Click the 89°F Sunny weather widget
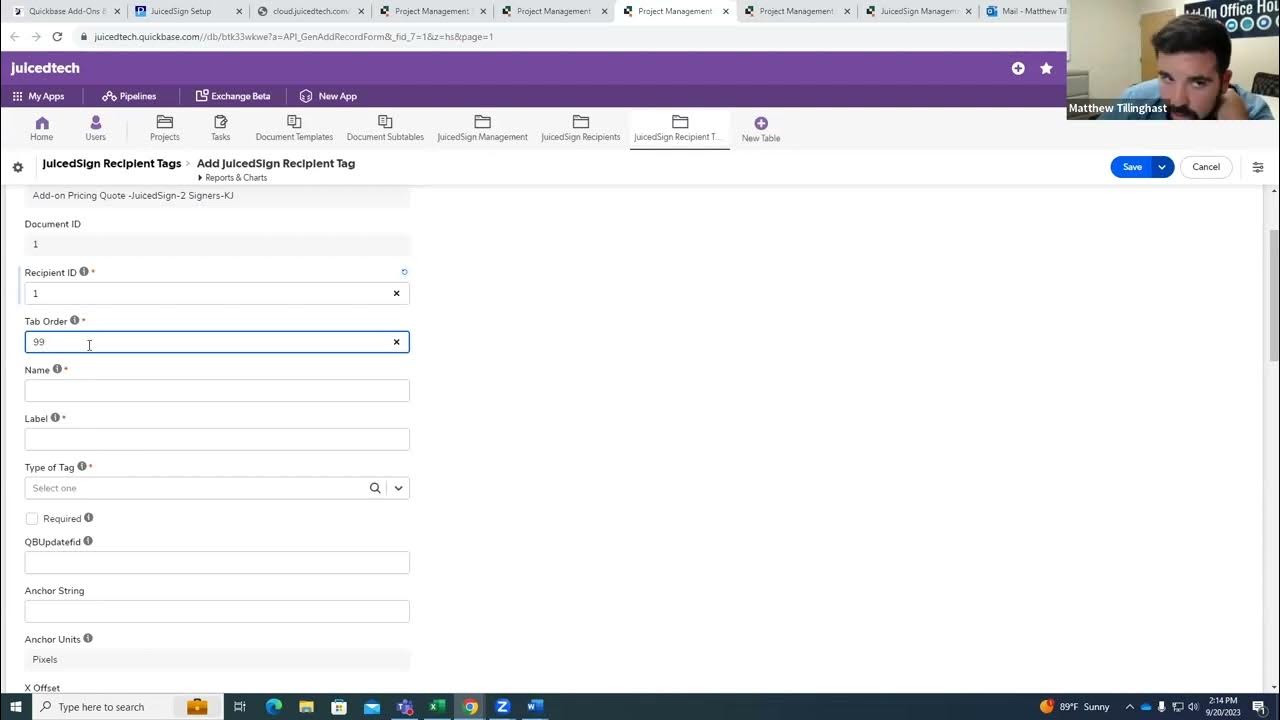The image size is (1280, 720). coord(1077,707)
